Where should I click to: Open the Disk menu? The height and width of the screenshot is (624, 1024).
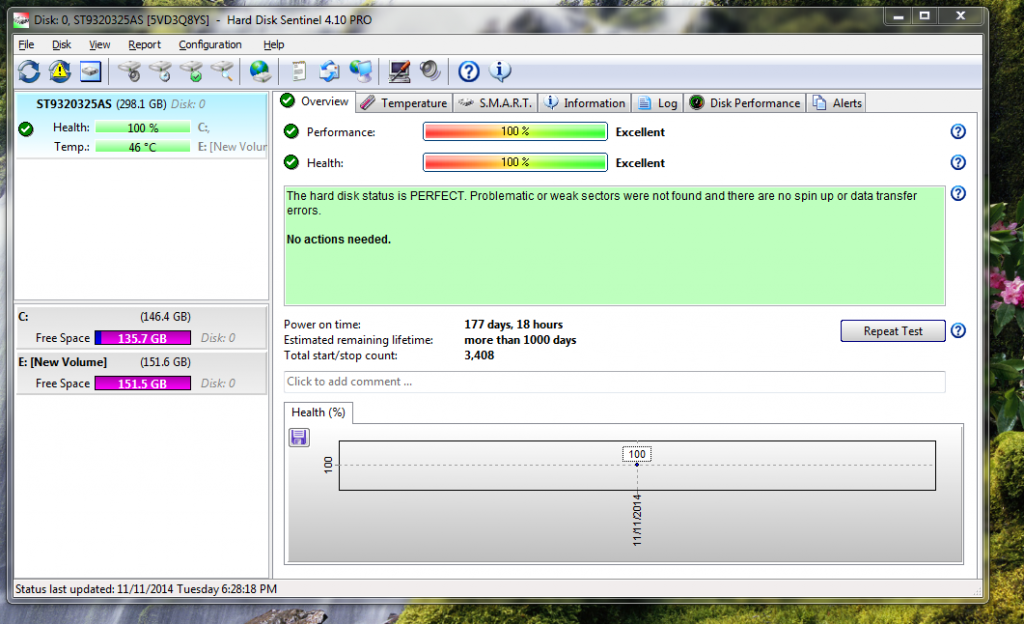click(x=62, y=44)
